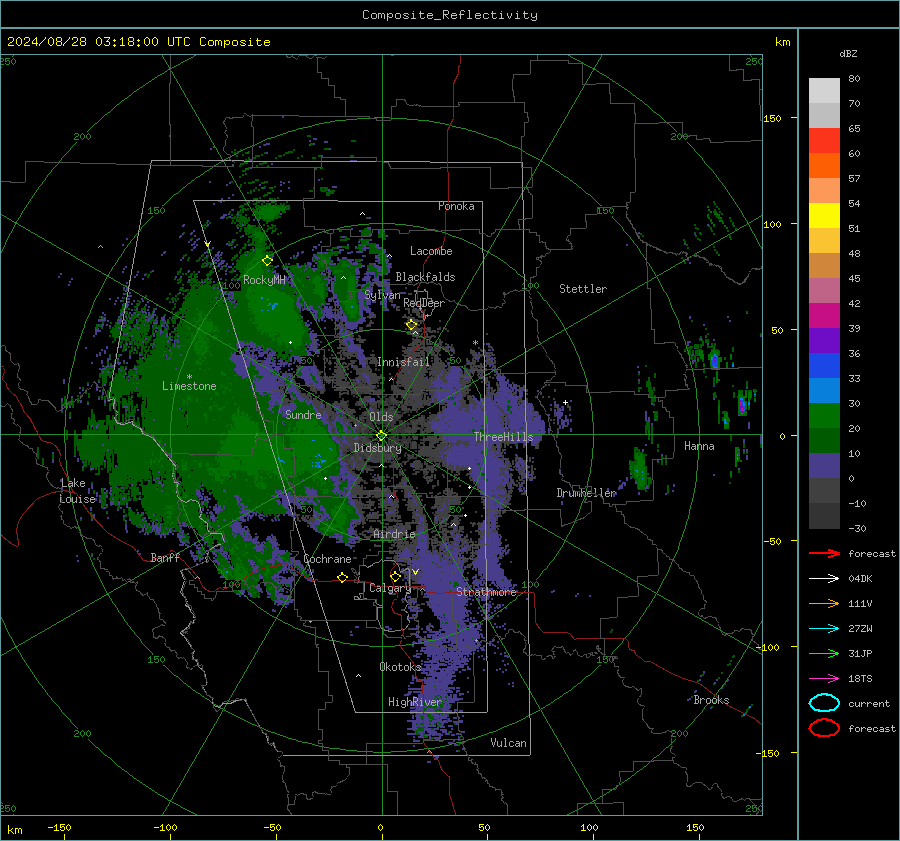Image resolution: width=900 pixels, height=841 pixels.
Task: Click the magenta 18TS arrow in legend
Action: pos(824,679)
